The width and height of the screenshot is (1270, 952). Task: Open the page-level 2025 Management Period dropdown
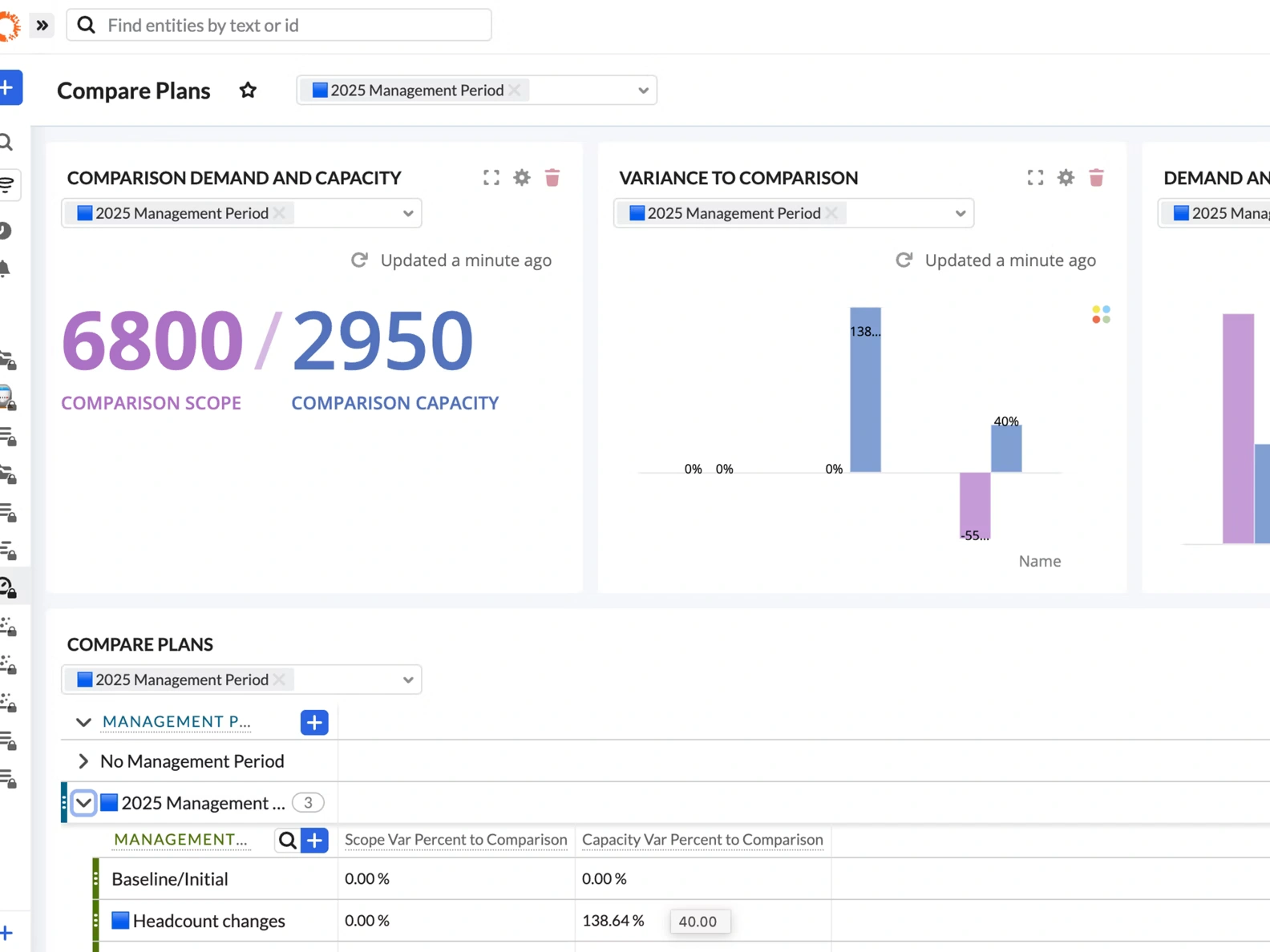pyautogui.click(x=642, y=91)
